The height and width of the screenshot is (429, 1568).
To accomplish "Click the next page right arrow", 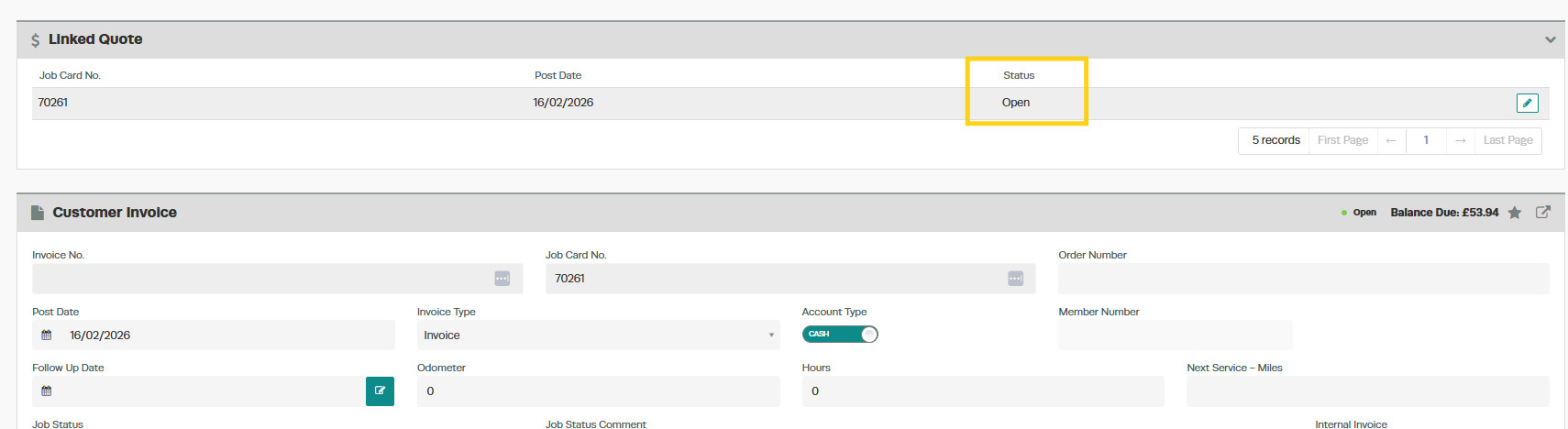I will pyautogui.click(x=1460, y=140).
